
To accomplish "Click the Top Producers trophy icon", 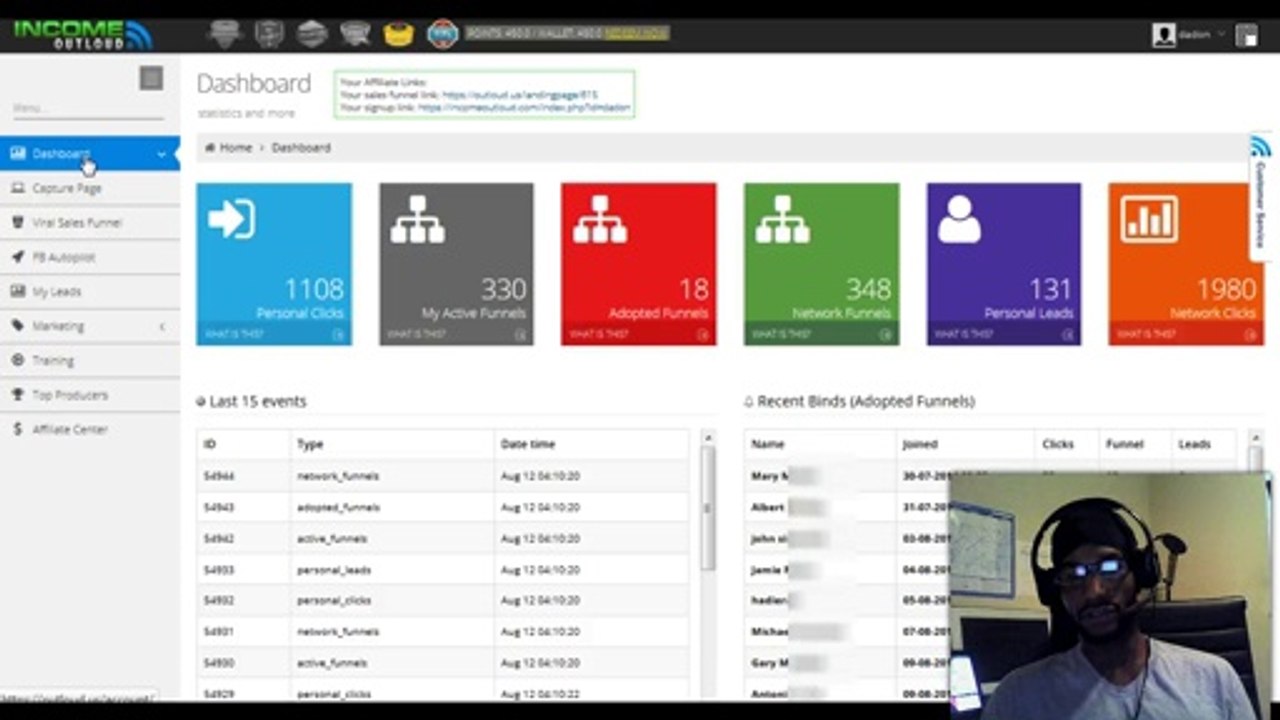I will point(18,395).
